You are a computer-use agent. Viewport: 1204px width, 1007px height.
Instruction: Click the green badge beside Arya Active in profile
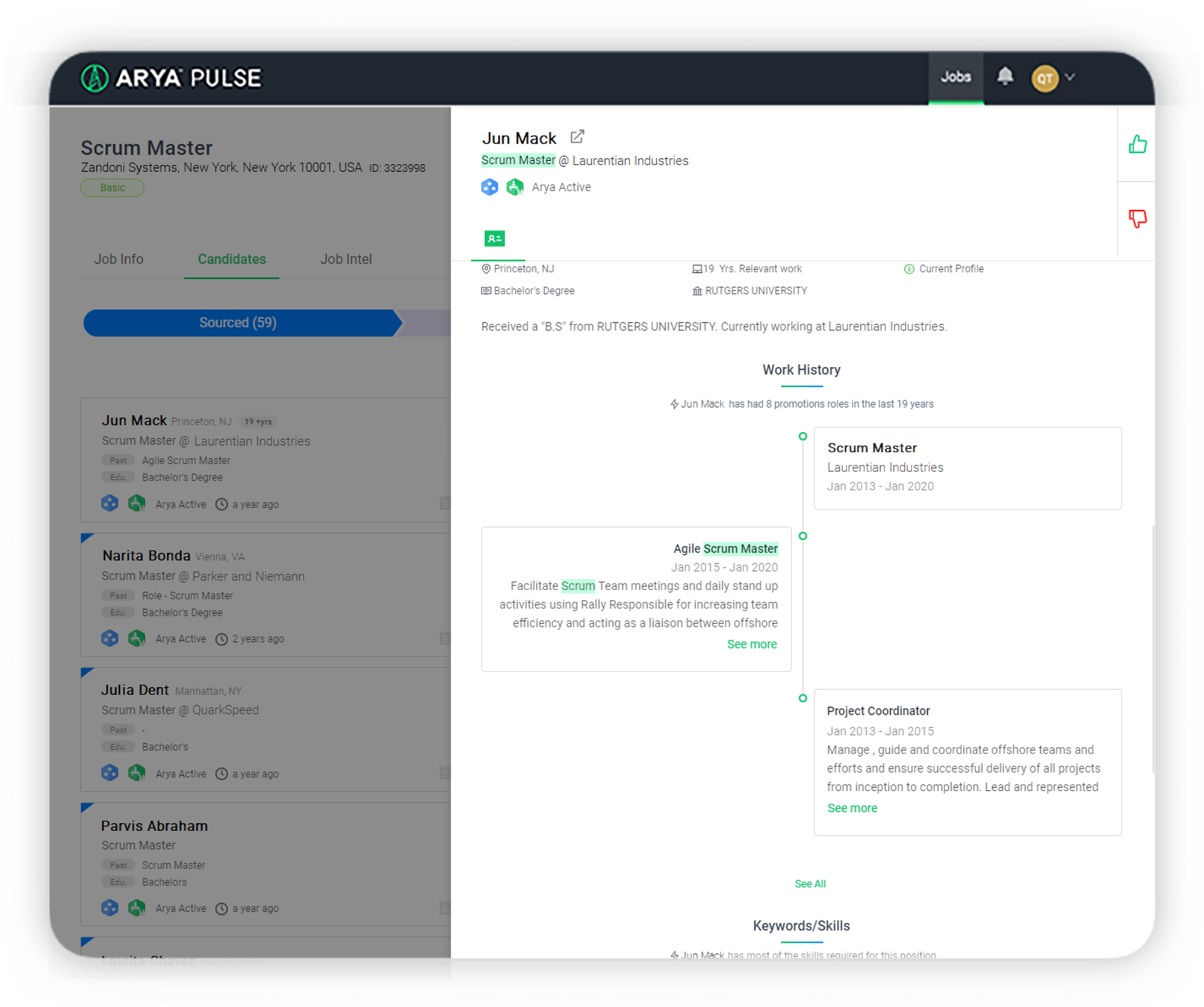[515, 187]
